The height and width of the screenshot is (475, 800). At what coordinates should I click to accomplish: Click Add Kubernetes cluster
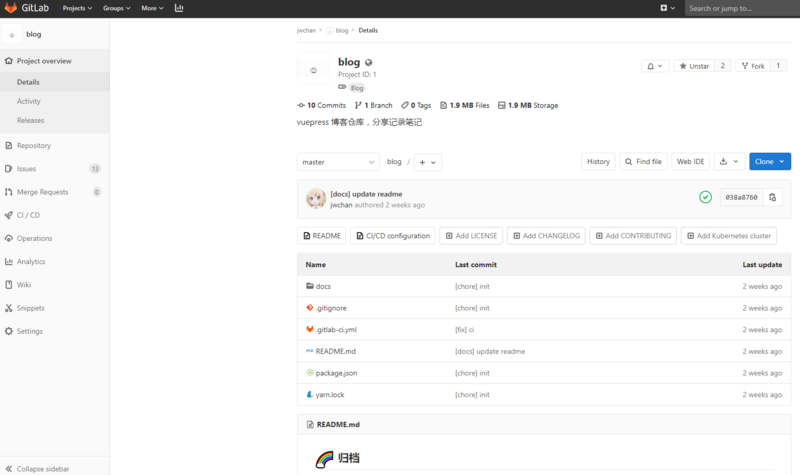[x=729, y=236]
